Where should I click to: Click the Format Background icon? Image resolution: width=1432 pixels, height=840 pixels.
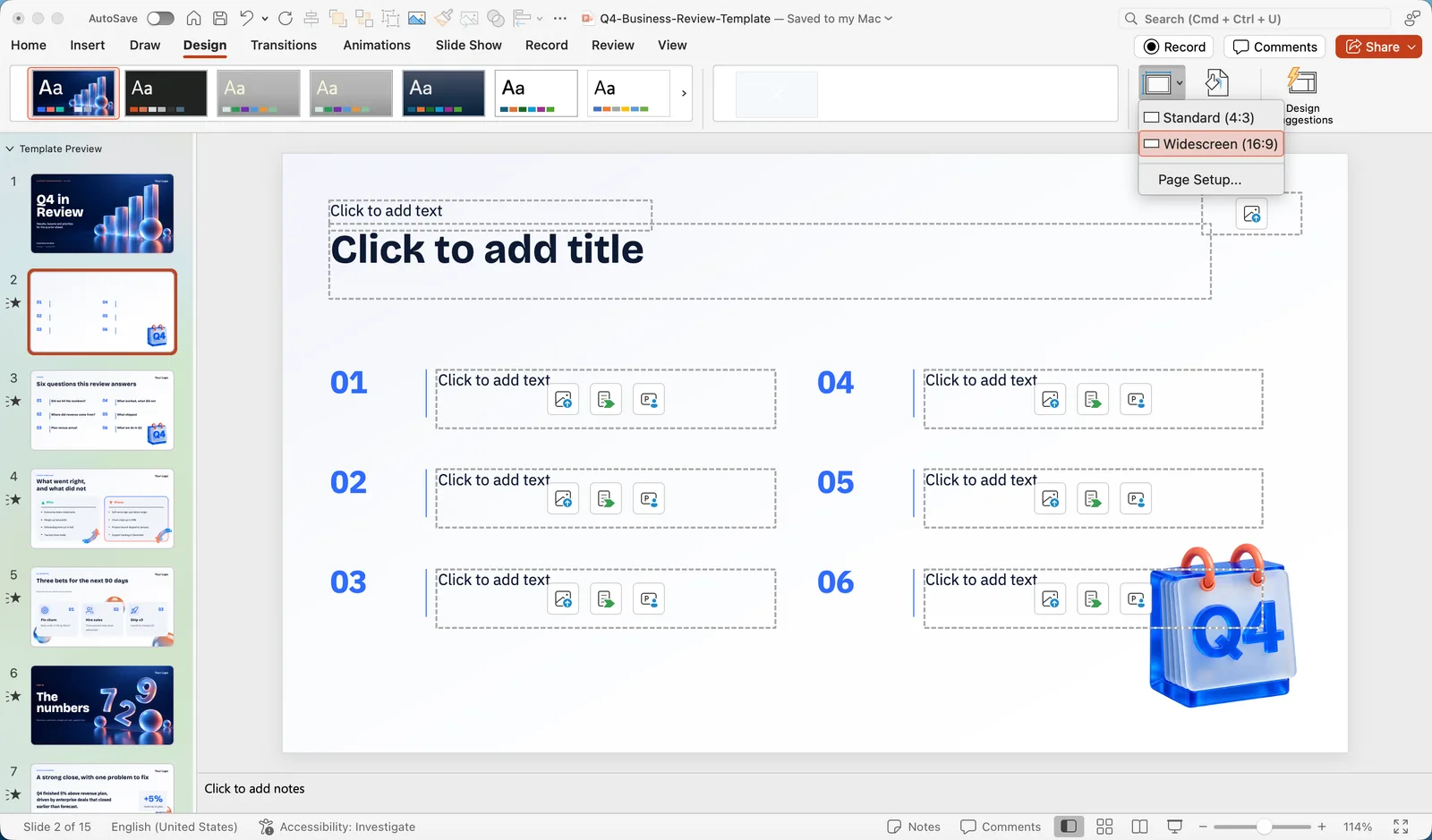1216,83
